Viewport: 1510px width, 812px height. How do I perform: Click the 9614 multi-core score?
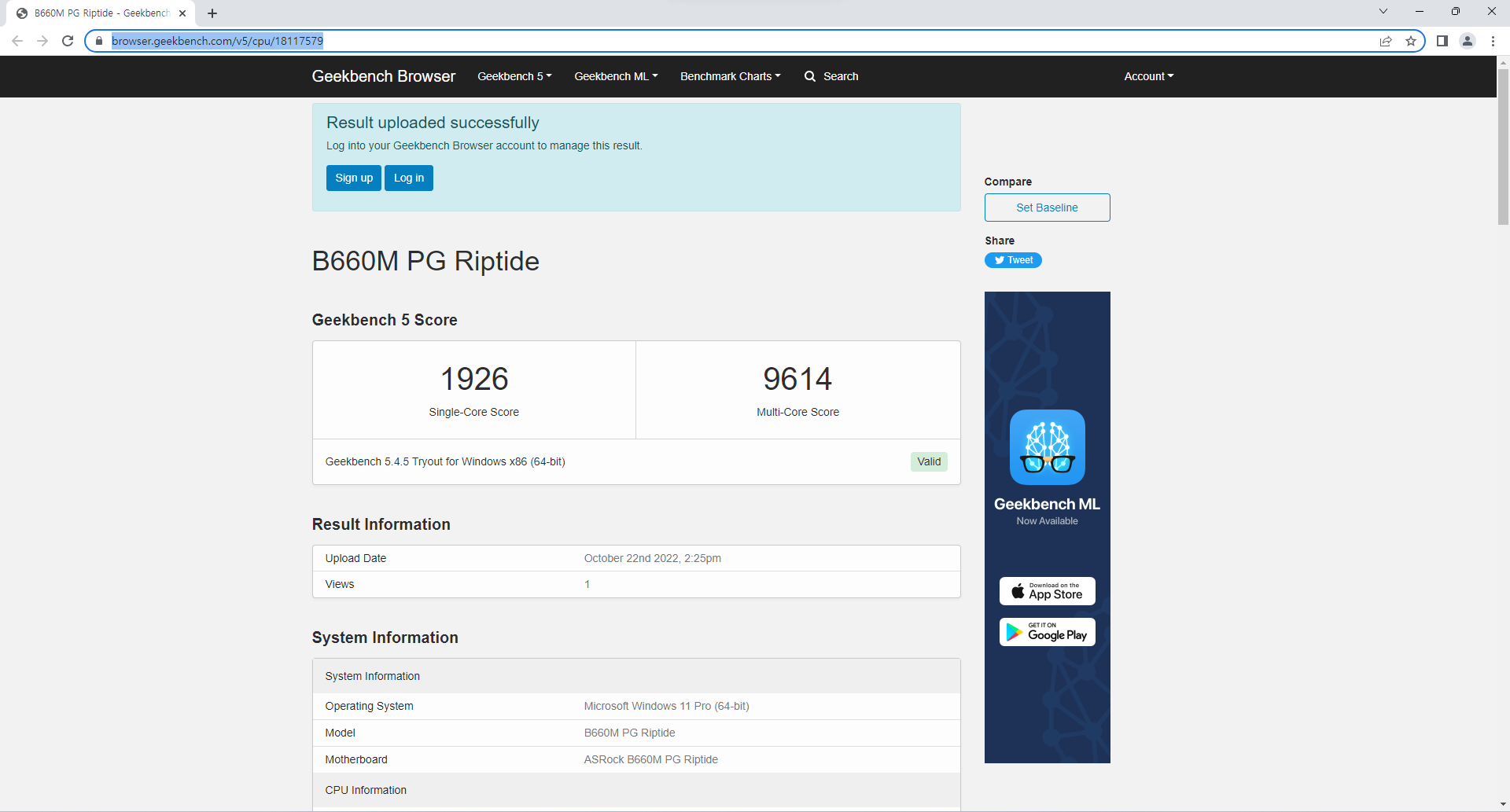pos(797,379)
